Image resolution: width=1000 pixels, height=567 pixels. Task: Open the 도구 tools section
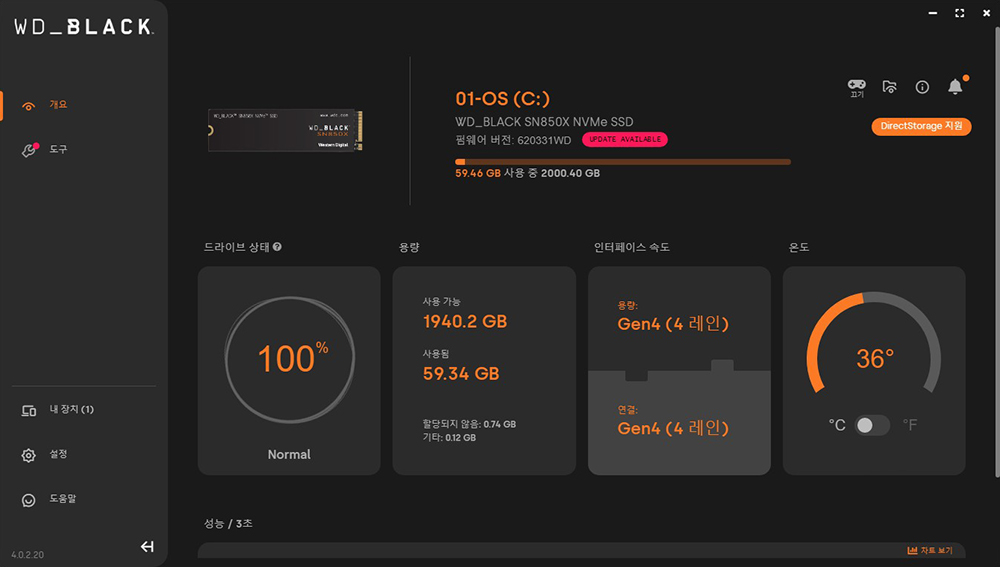point(58,149)
